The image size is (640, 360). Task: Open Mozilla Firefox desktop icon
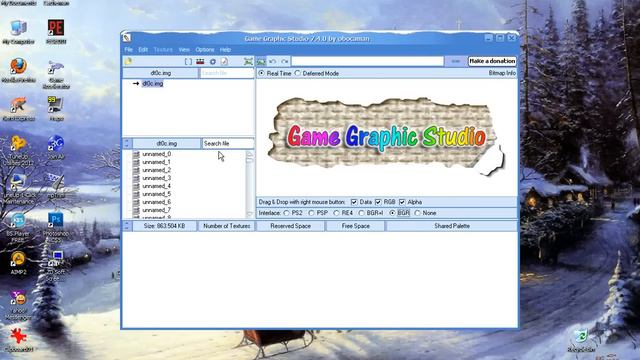[x=18, y=70]
